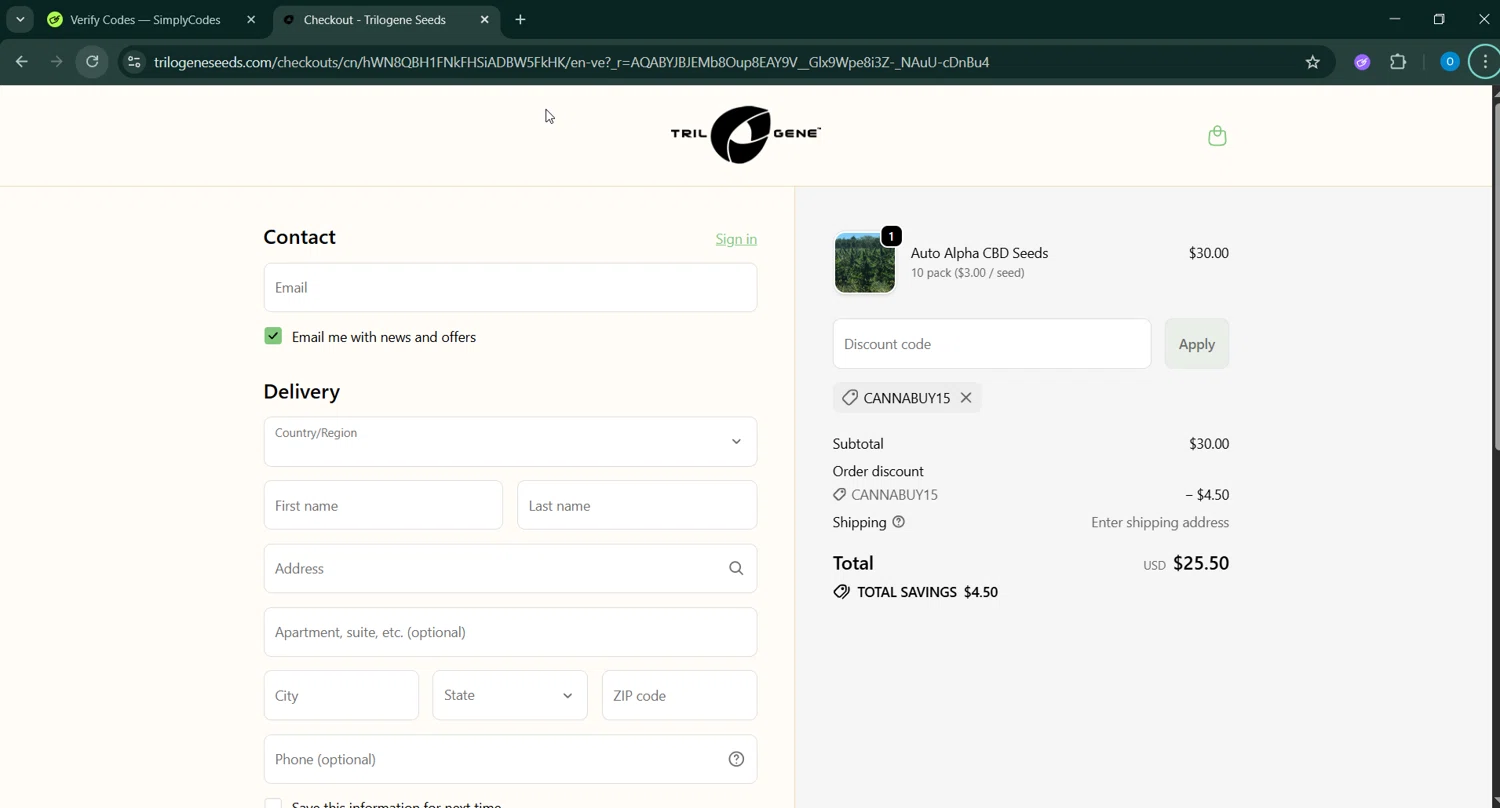The image size is (1500, 808).
Task: Click the Apply discount button
Action: [1197, 344]
